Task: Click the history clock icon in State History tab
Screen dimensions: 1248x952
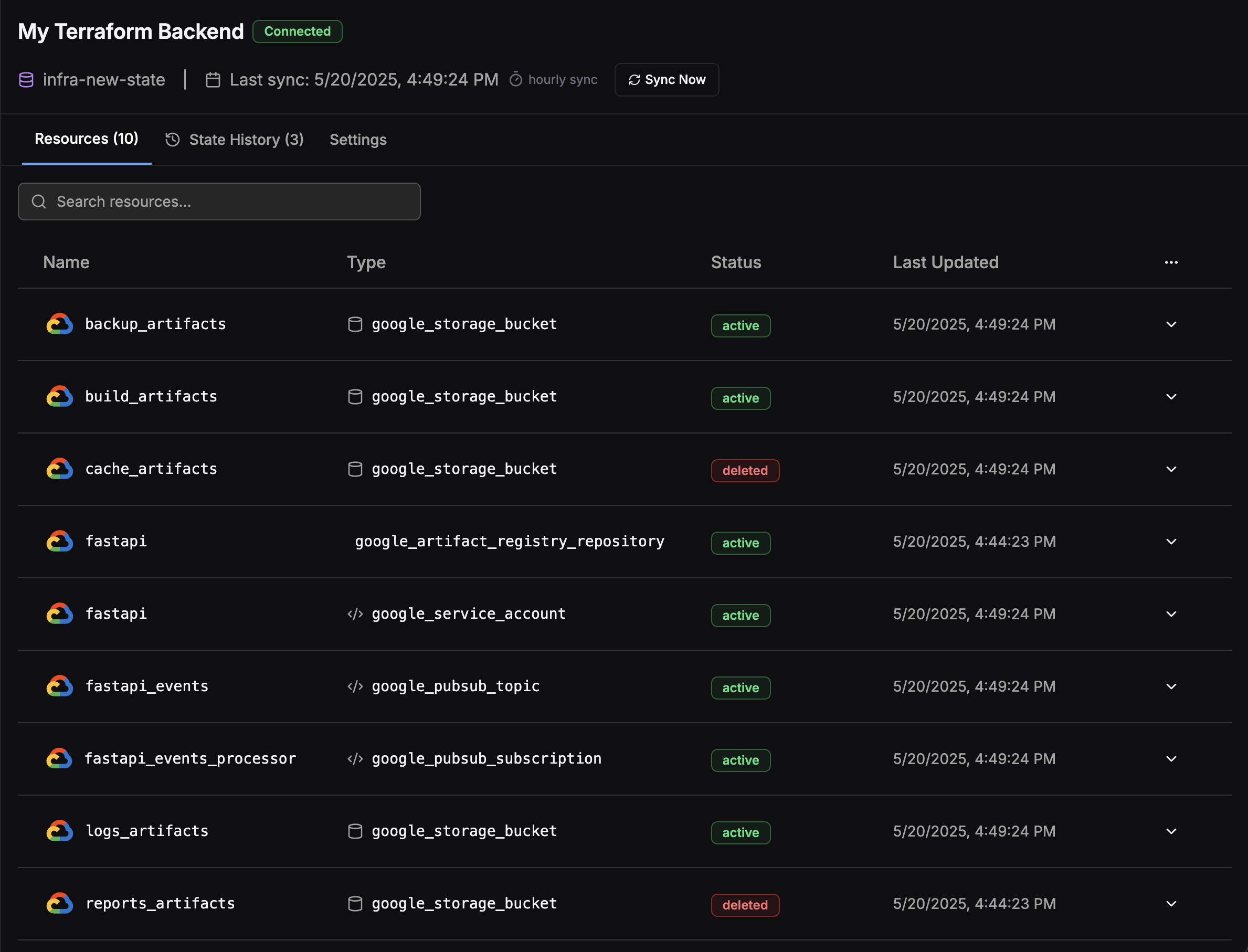Action: coord(172,140)
